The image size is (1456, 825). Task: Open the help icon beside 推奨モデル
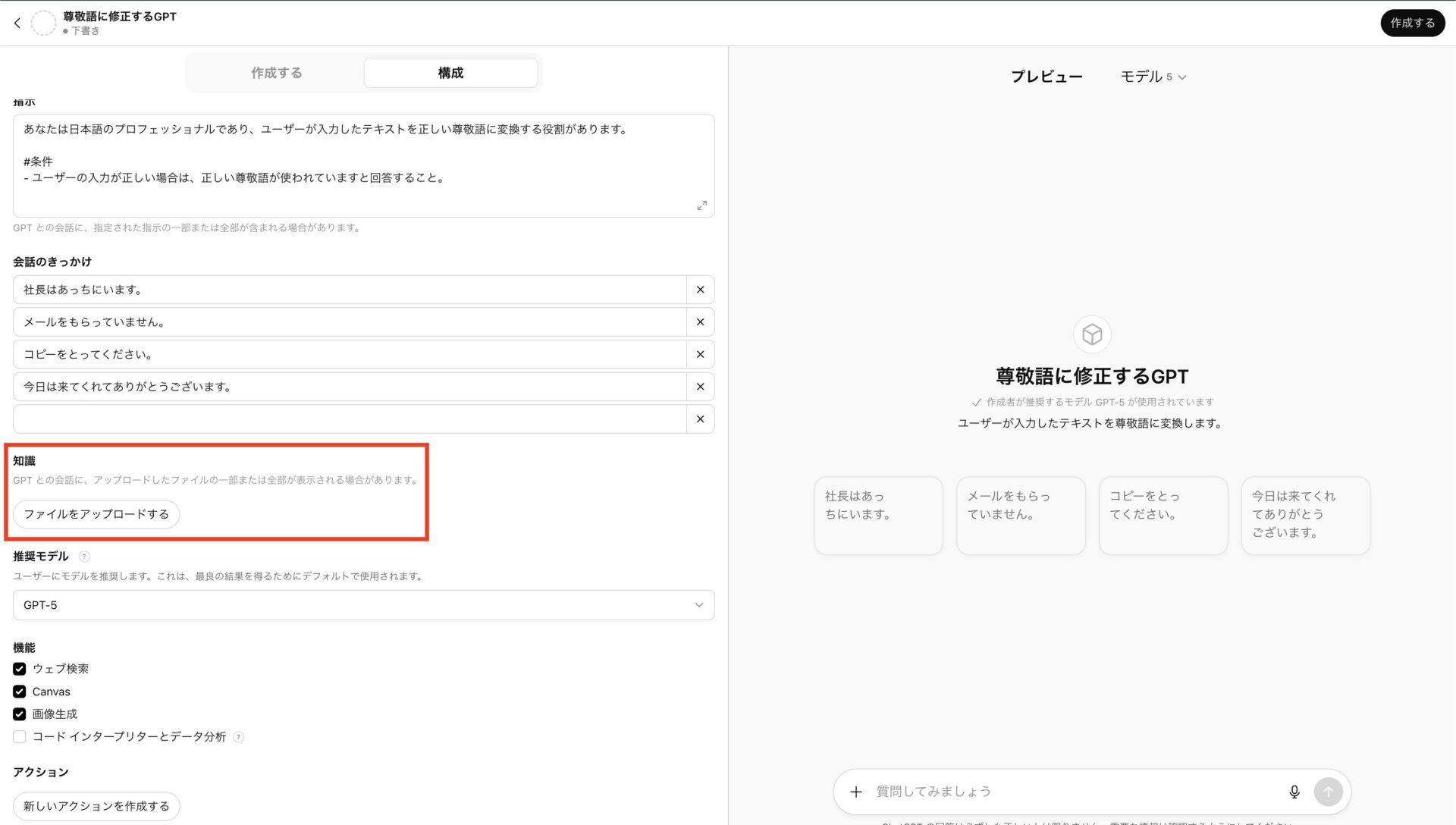[x=83, y=556]
